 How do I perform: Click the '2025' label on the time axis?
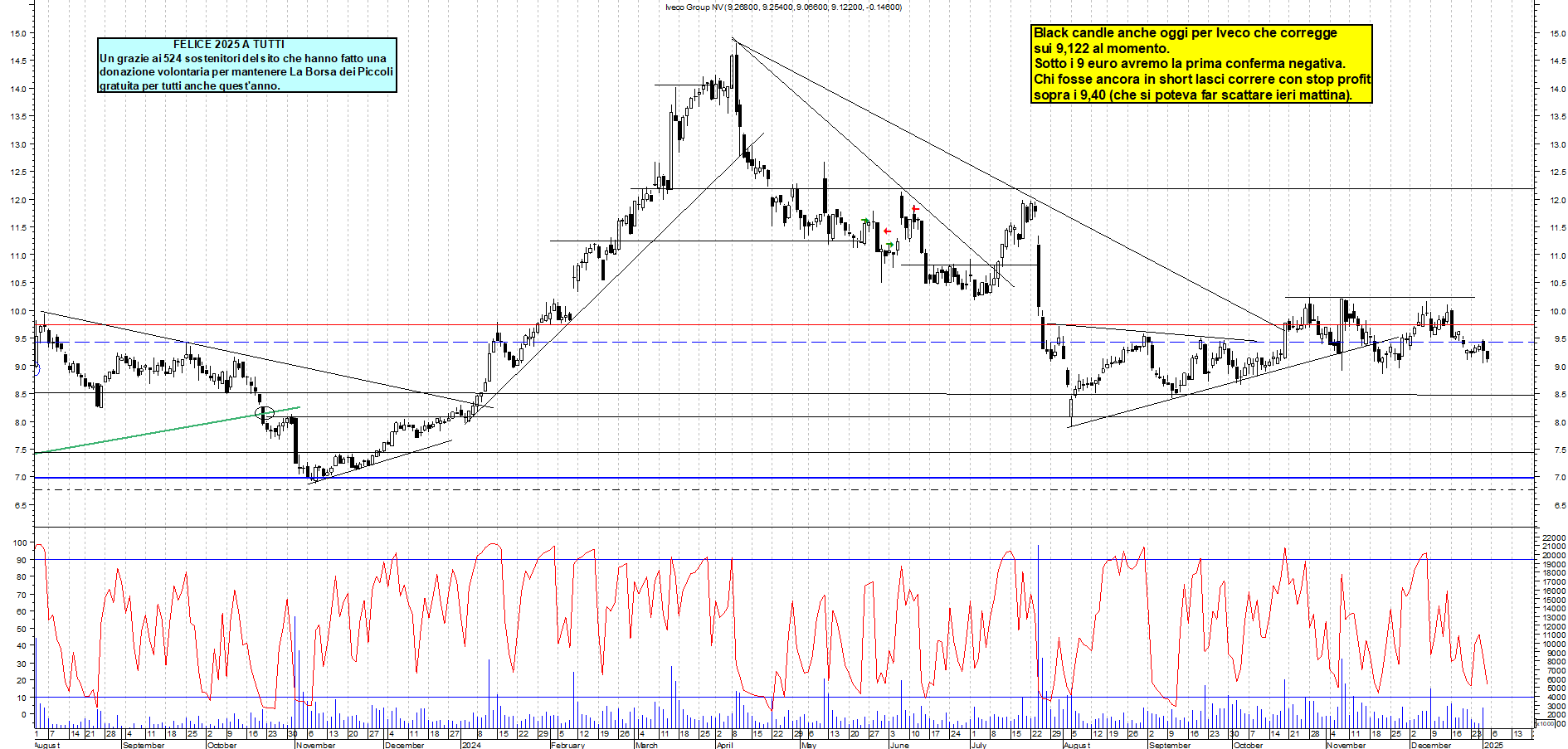coord(1493,745)
